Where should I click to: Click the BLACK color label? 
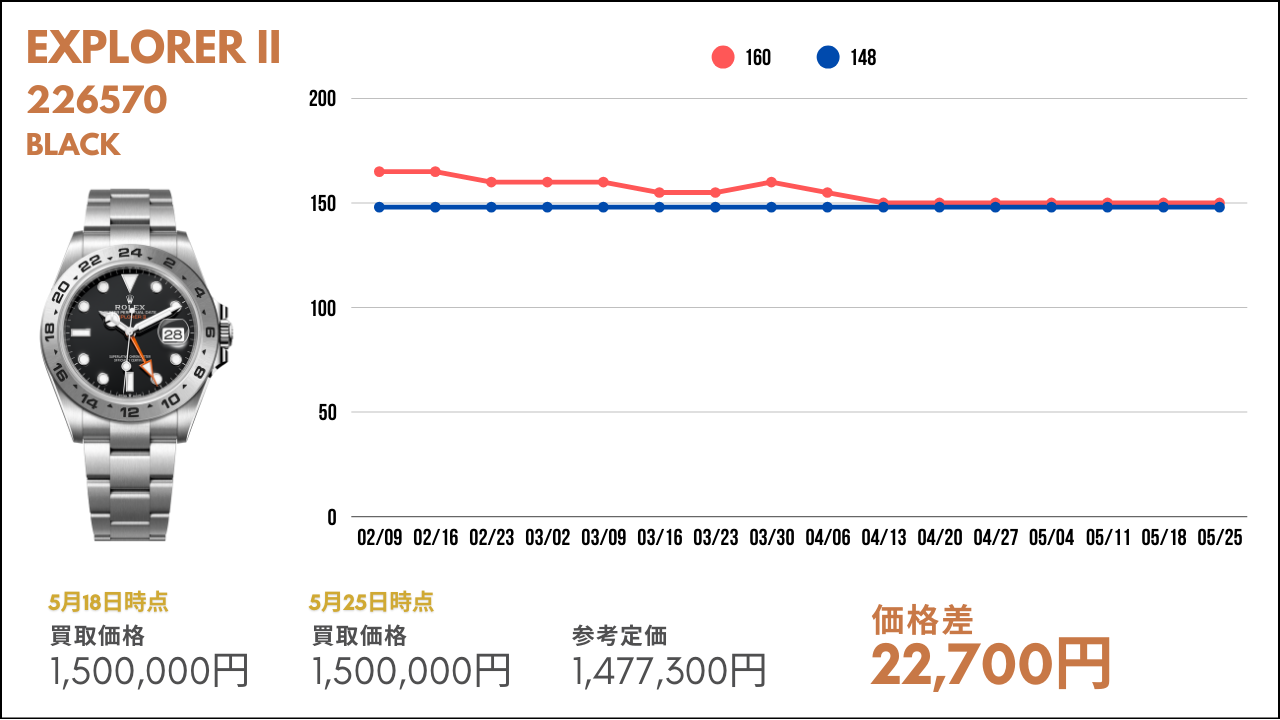click(x=73, y=145)
